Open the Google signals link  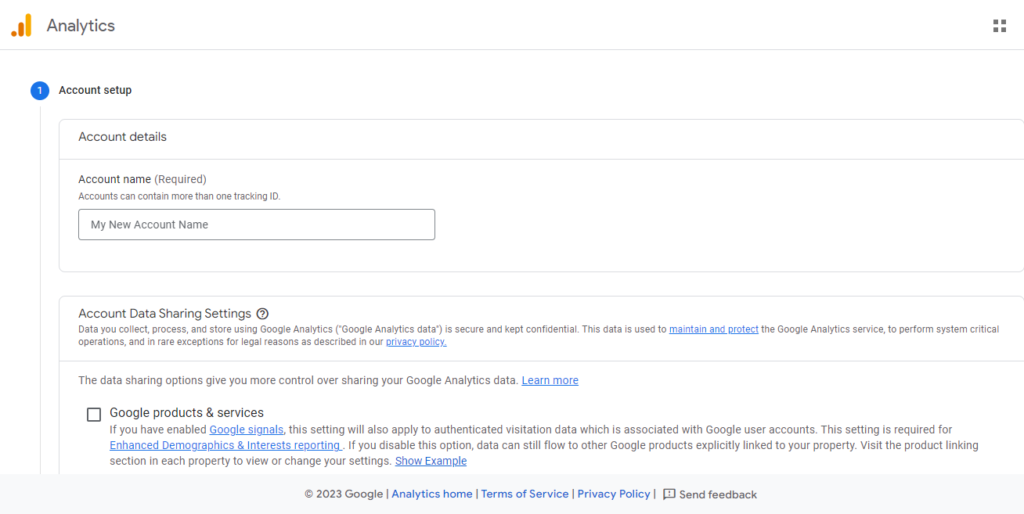pyautogui.click(x=246, y=430)
